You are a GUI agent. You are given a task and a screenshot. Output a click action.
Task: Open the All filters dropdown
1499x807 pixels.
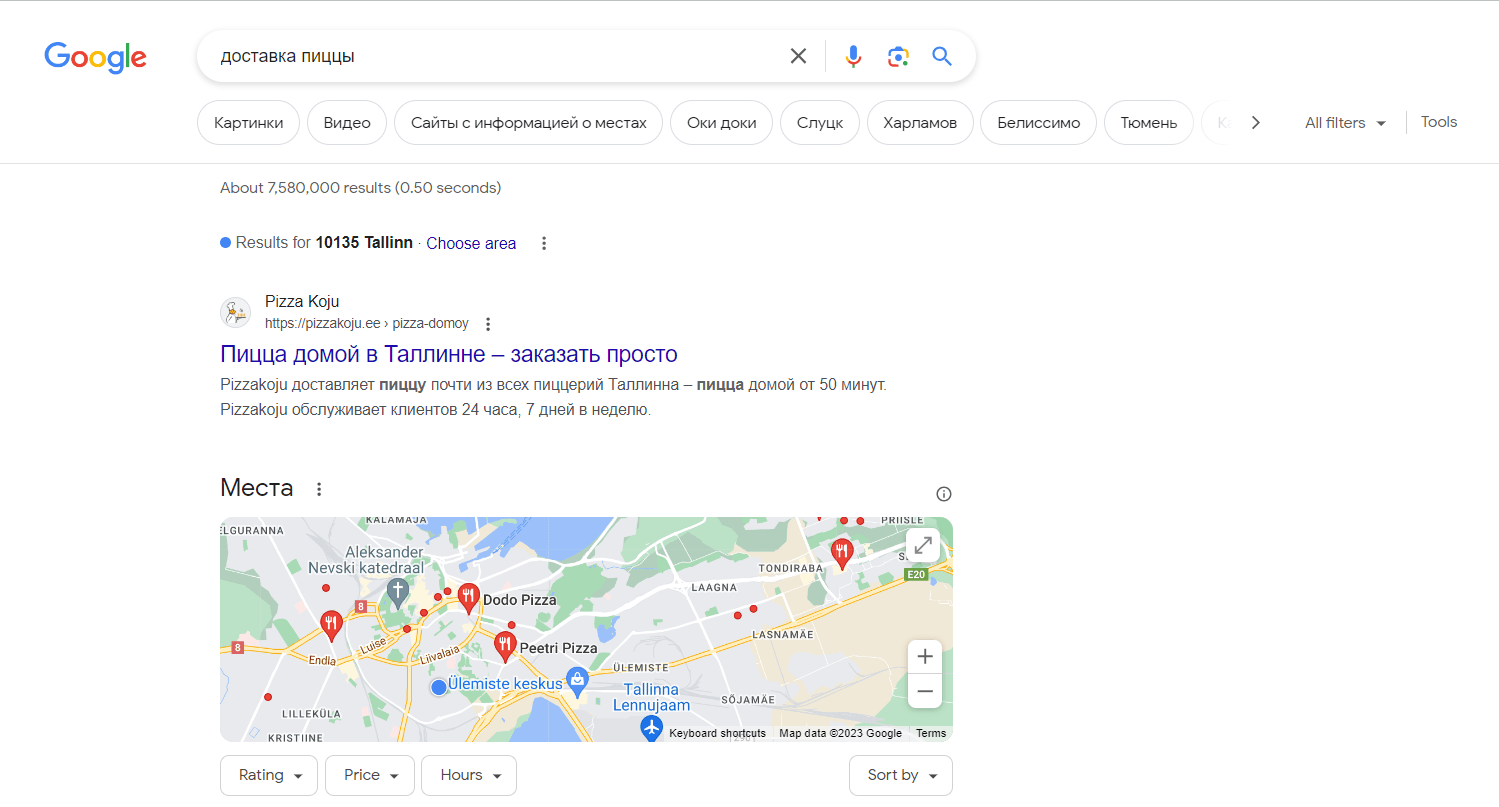pyautogui.click(x=1346, y=123)
